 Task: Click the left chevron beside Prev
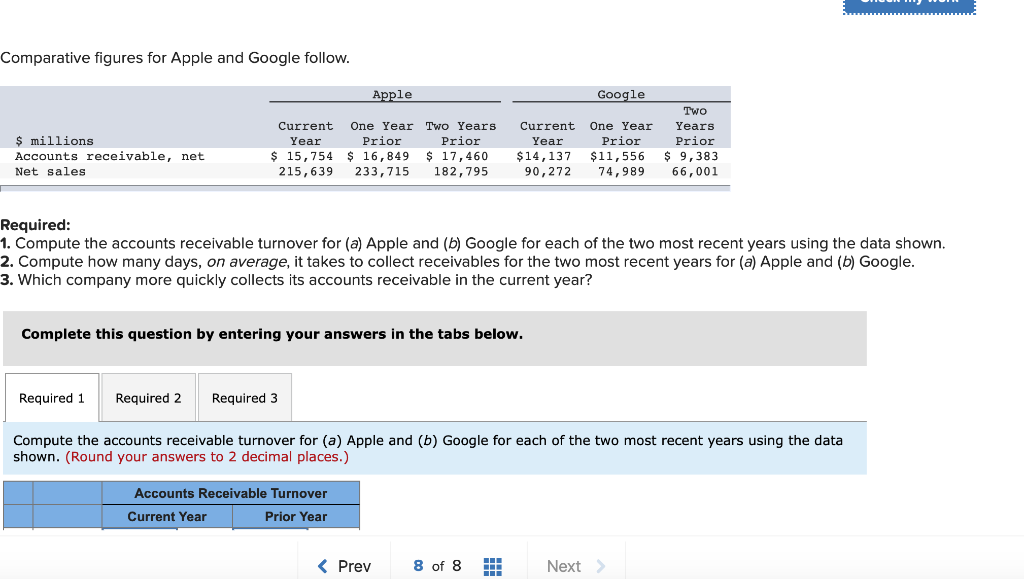click(323, 566)
